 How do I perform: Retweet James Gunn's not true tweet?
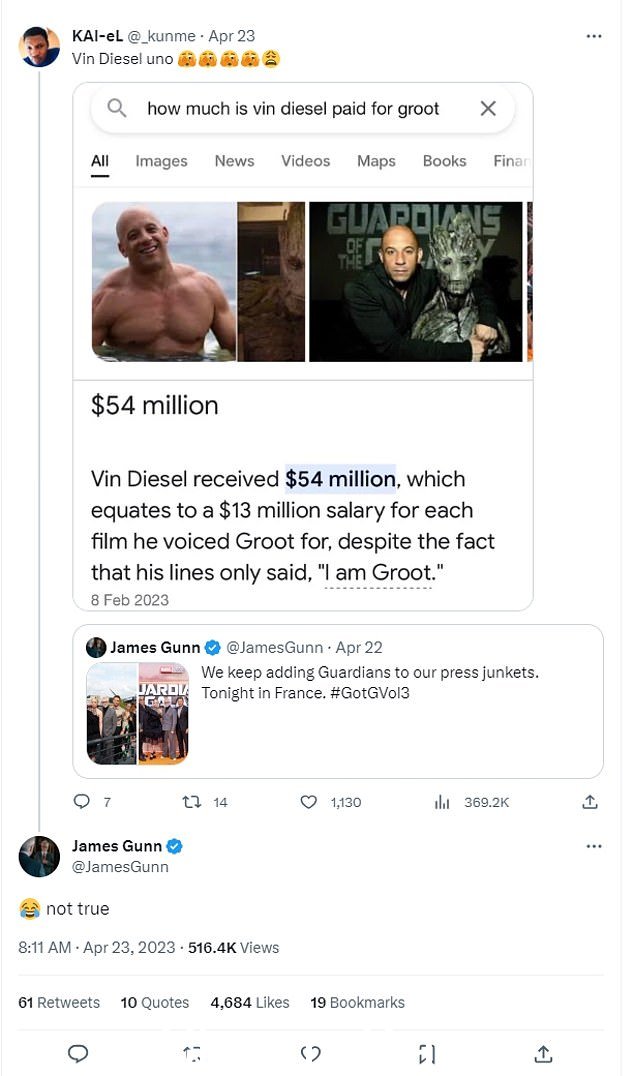pyautogui.click(x=193, y=1053)
